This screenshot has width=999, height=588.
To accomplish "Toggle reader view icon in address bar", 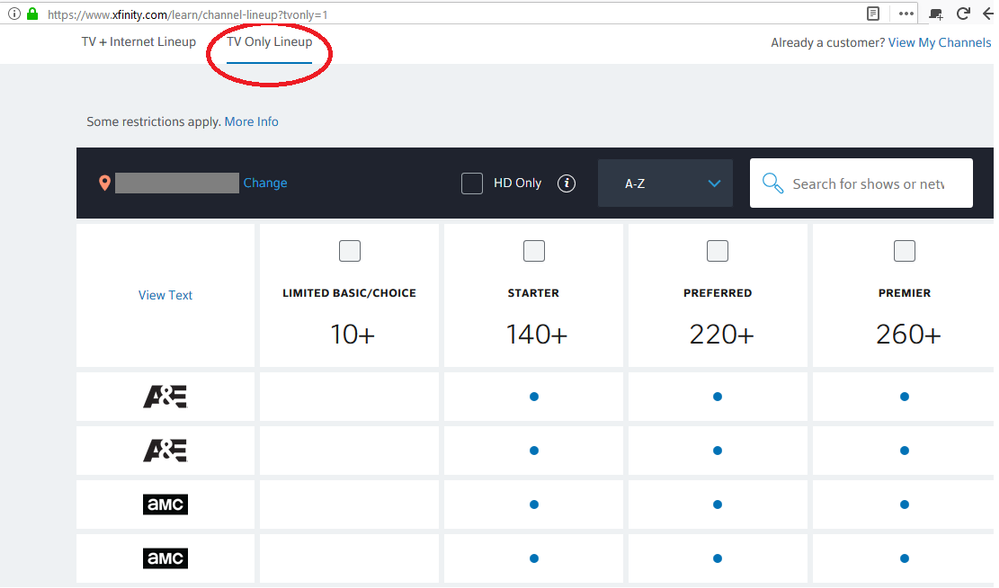I will (x=874, y=14).
